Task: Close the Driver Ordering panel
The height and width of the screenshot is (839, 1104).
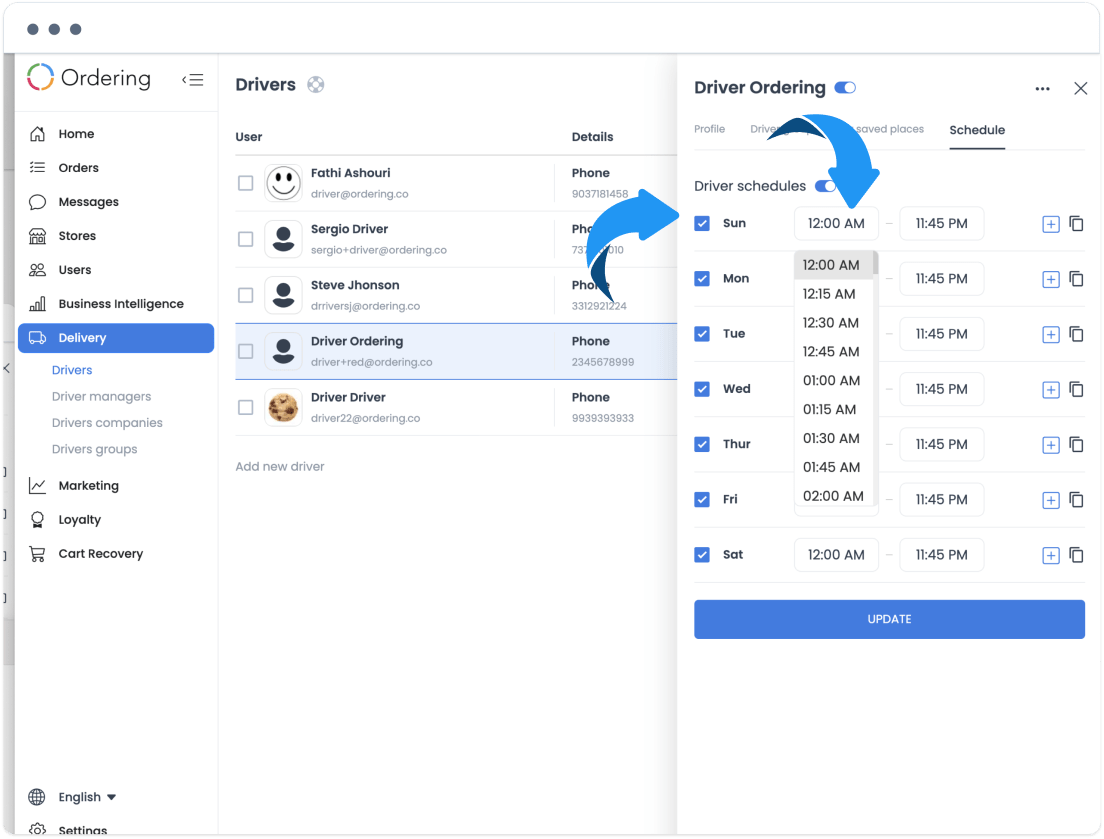Action: click(x=1081, y=89)
